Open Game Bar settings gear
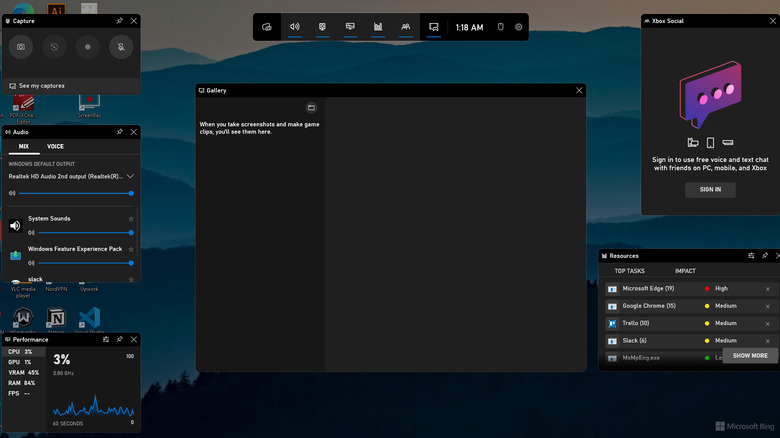Viewport: 780px width, 438px height. [519, 27]
